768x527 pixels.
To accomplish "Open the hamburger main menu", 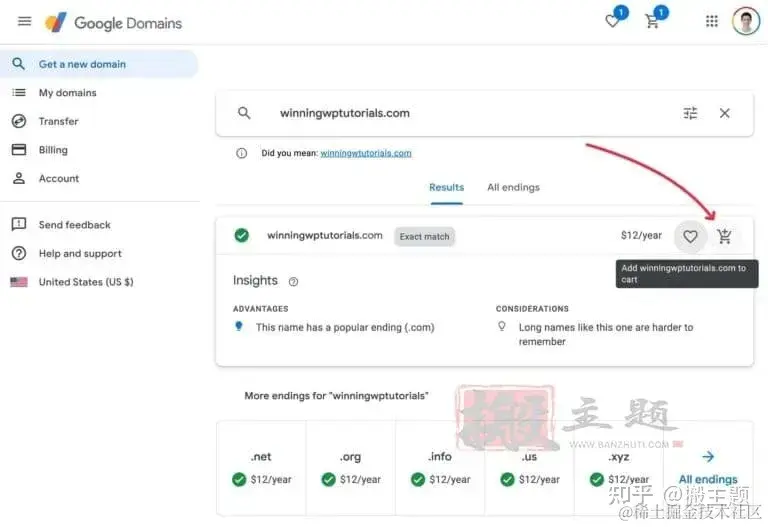I will (24, 22).
